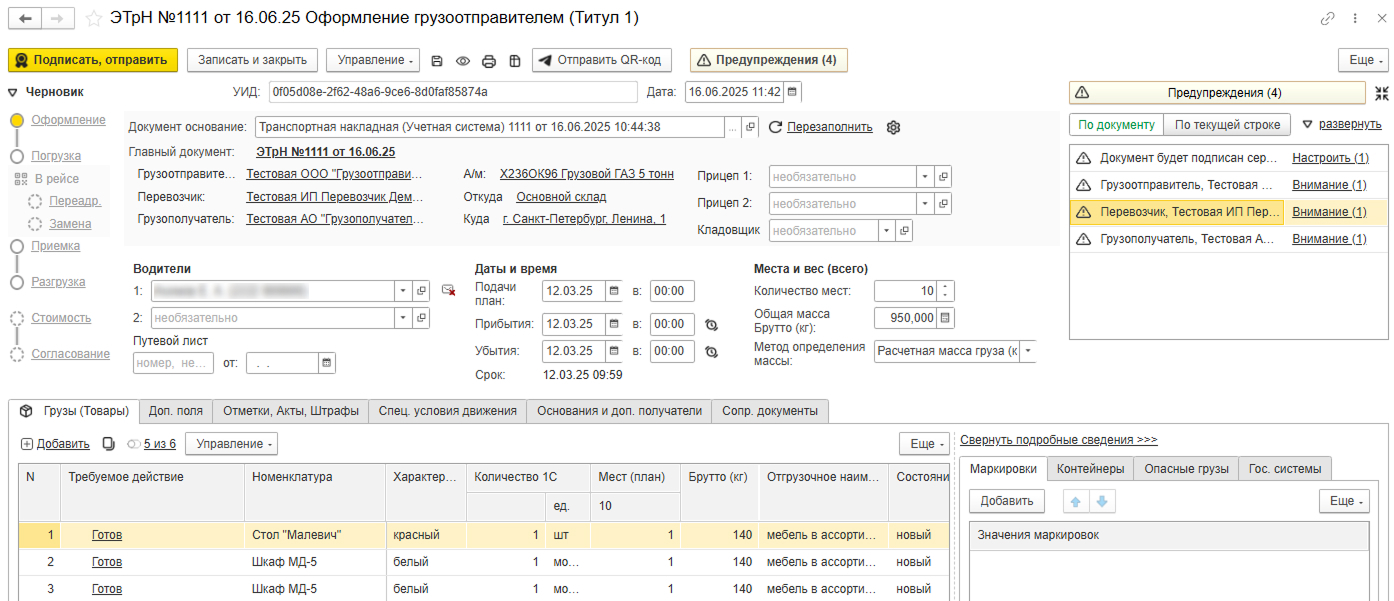Go forward with the right arrow button
Screen dimensions: 1394x601
coord(58,19)
